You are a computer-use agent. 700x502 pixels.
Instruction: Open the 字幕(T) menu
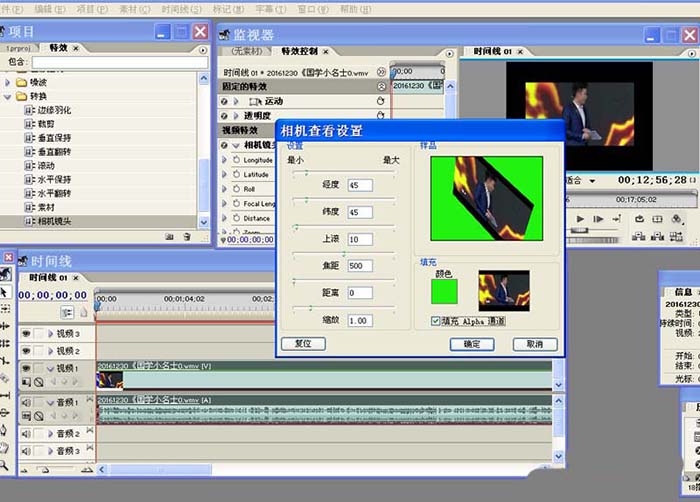(271, 8)
